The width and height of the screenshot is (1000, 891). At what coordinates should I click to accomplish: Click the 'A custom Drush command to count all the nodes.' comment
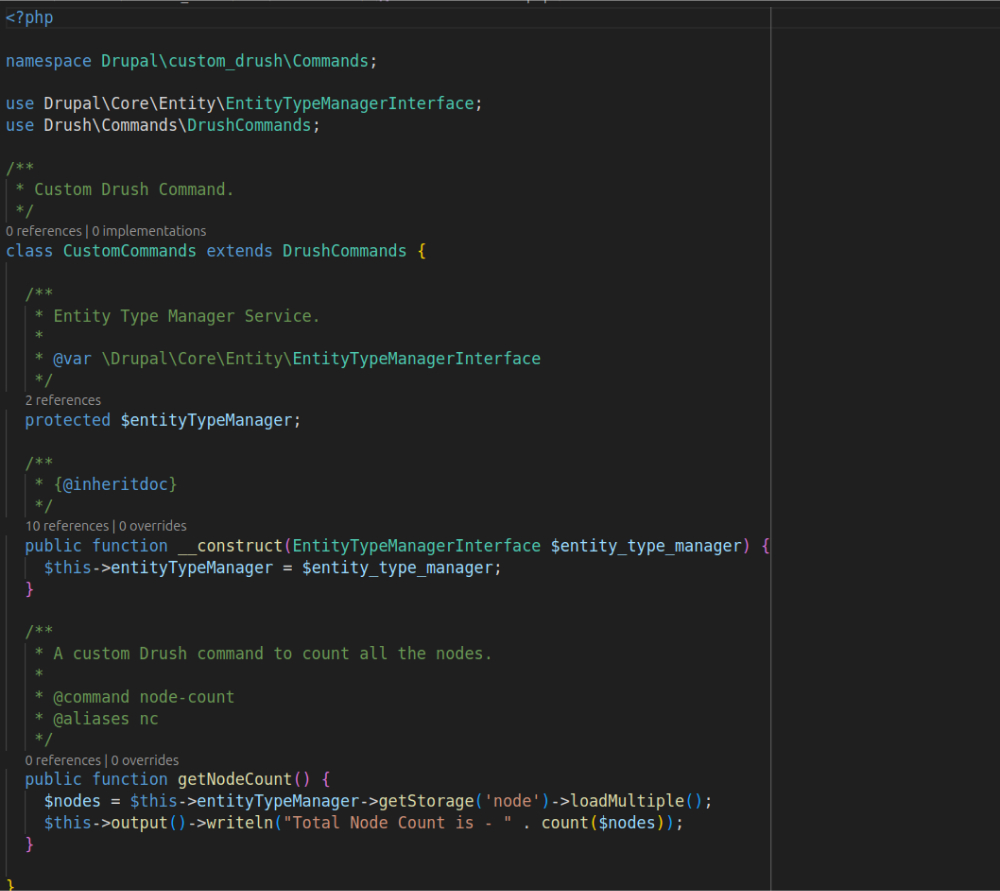[272, 654]
